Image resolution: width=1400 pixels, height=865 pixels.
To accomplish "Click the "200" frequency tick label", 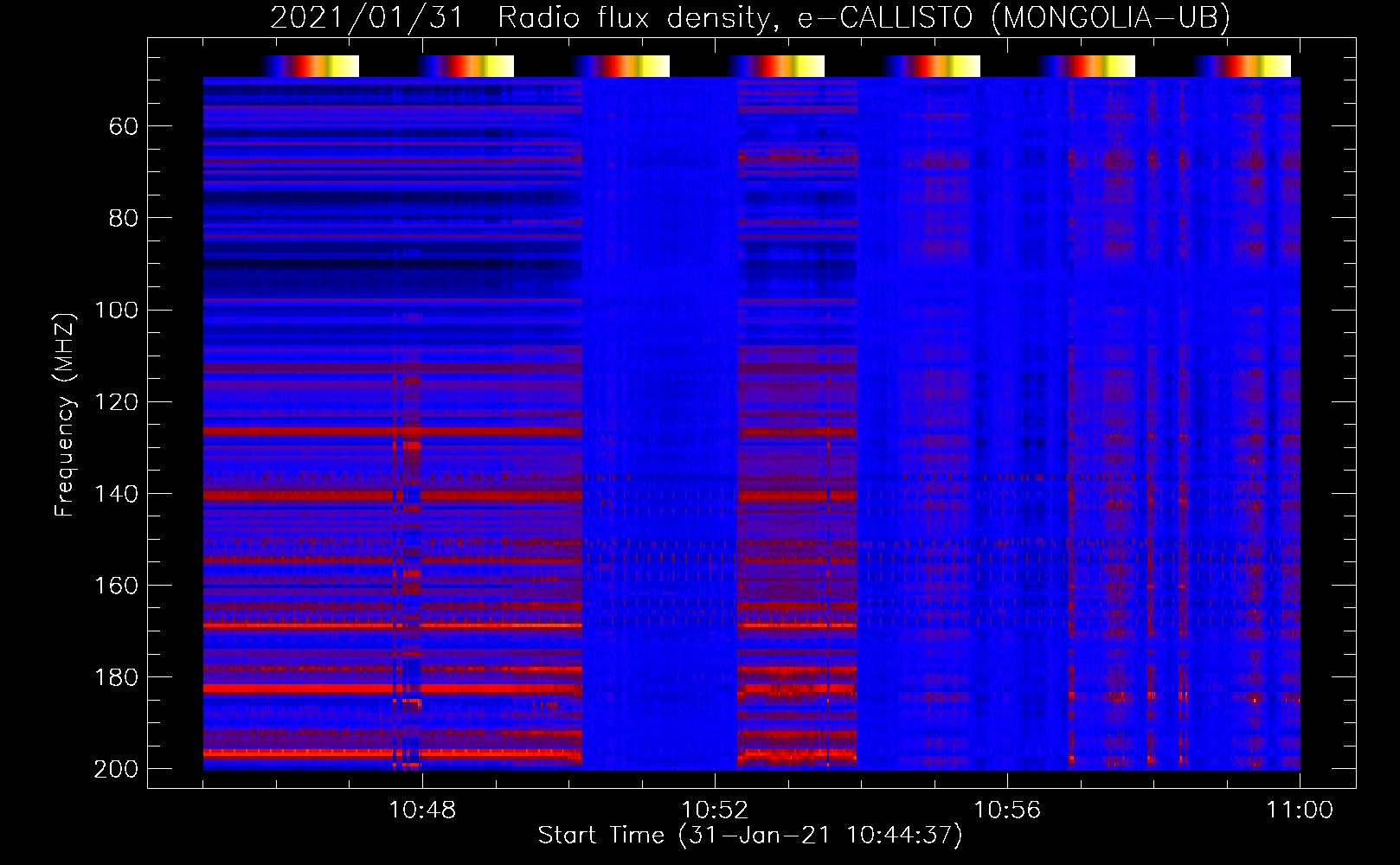I will [x=116, y=769].
